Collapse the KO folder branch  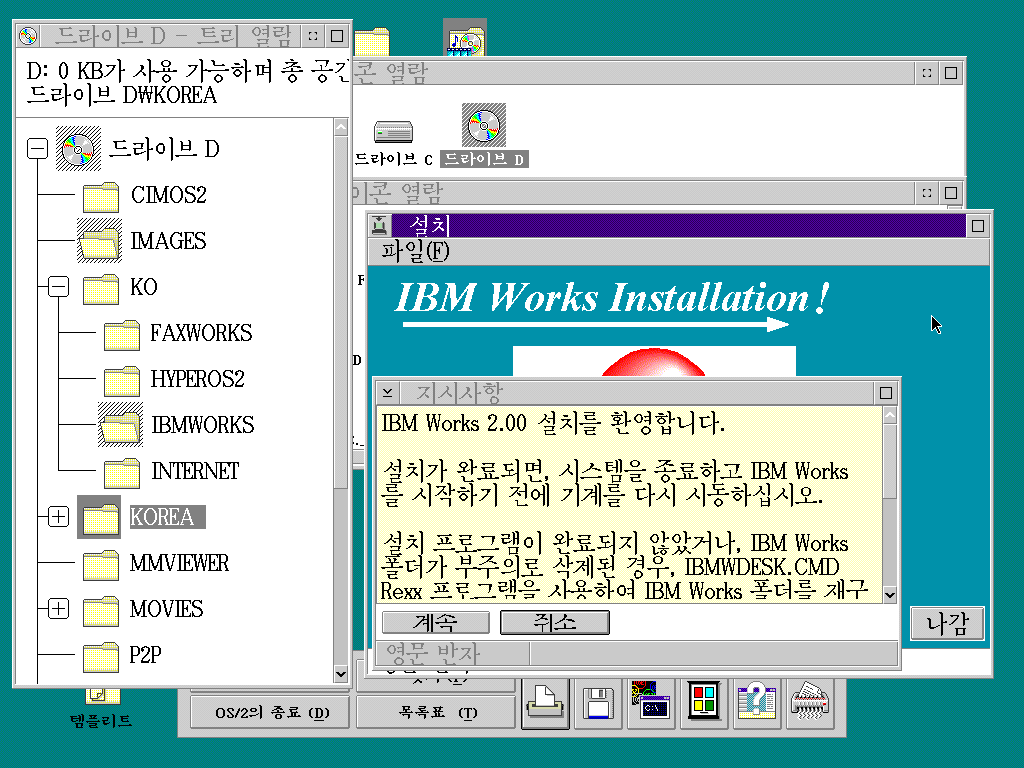click(x=59, y=287)
